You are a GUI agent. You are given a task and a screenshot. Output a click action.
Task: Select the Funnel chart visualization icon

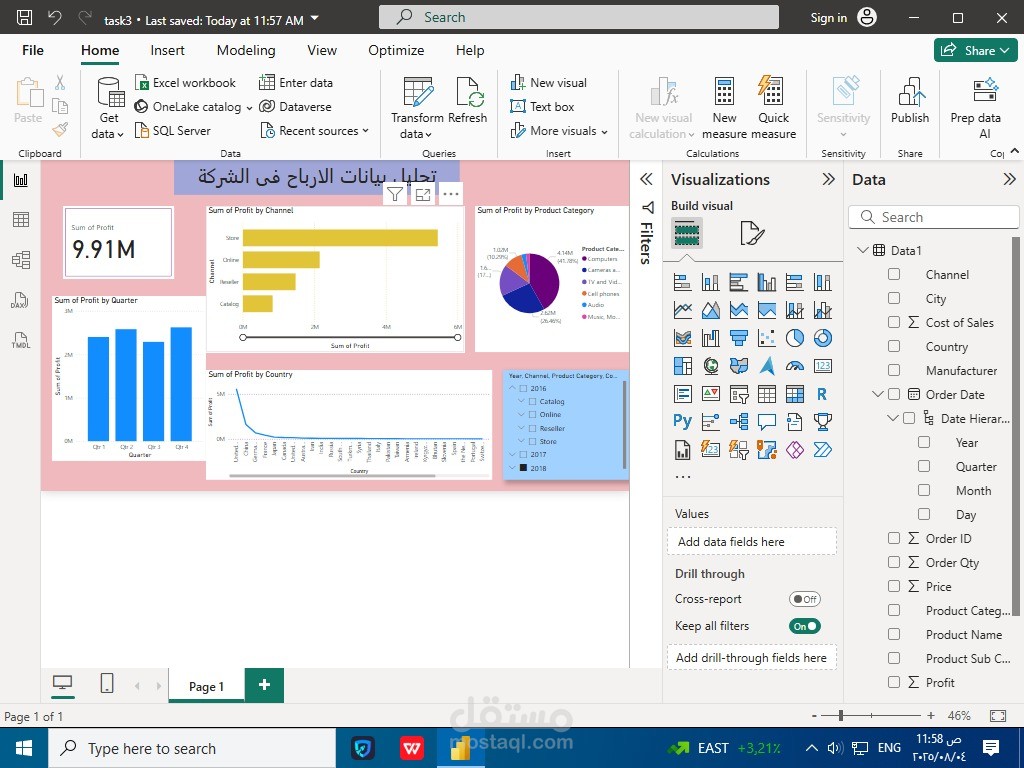[739, 338]
